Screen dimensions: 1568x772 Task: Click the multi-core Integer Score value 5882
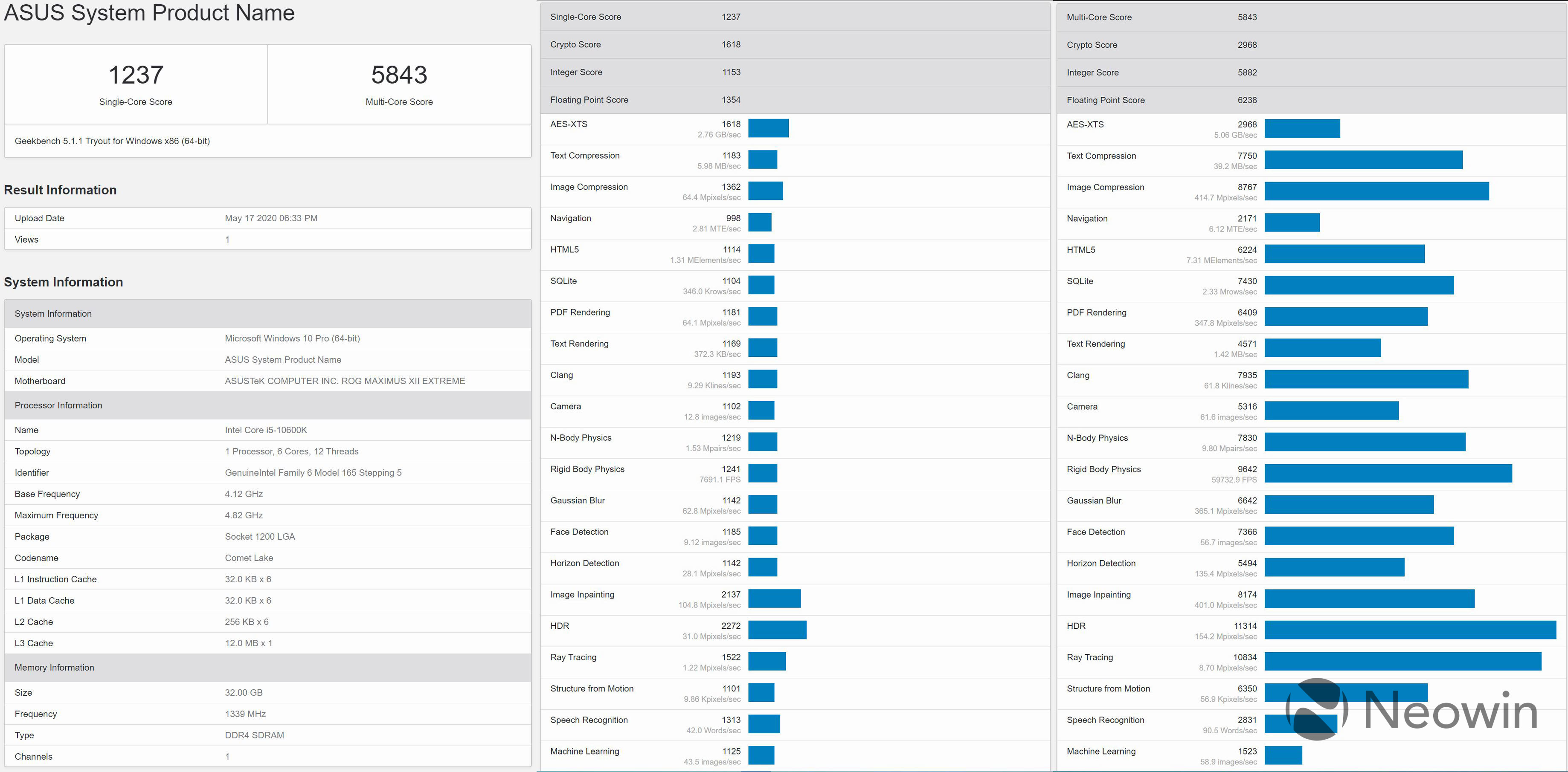[1247, 72]
